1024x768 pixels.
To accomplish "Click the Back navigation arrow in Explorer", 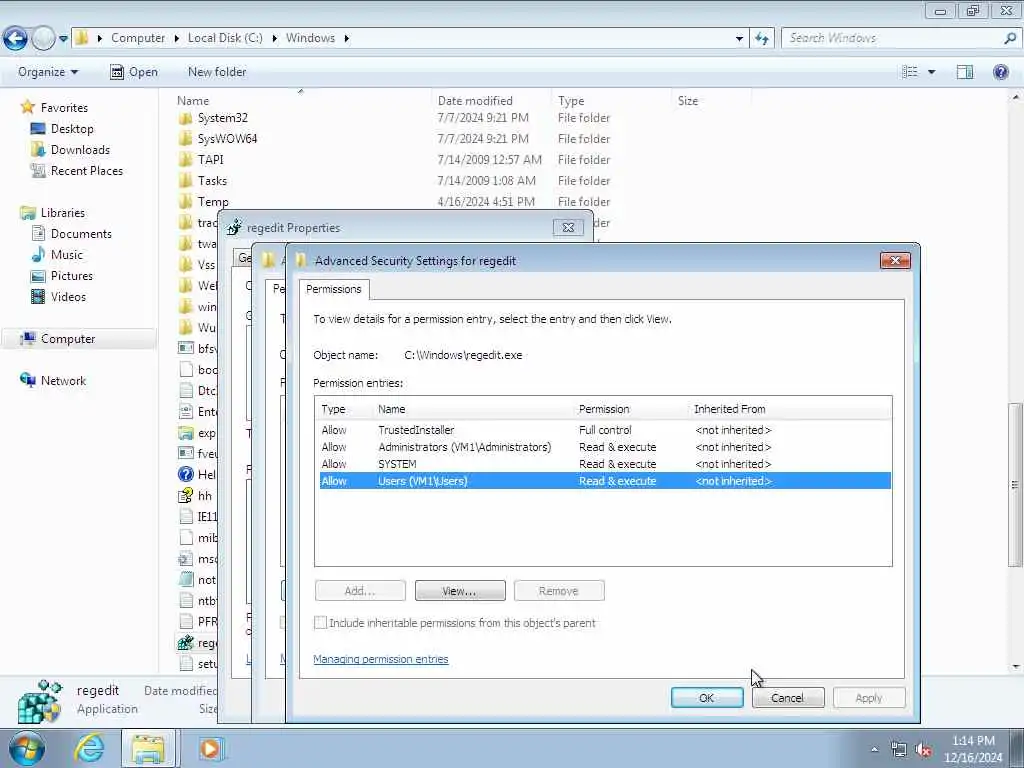I will pos(15,39).
